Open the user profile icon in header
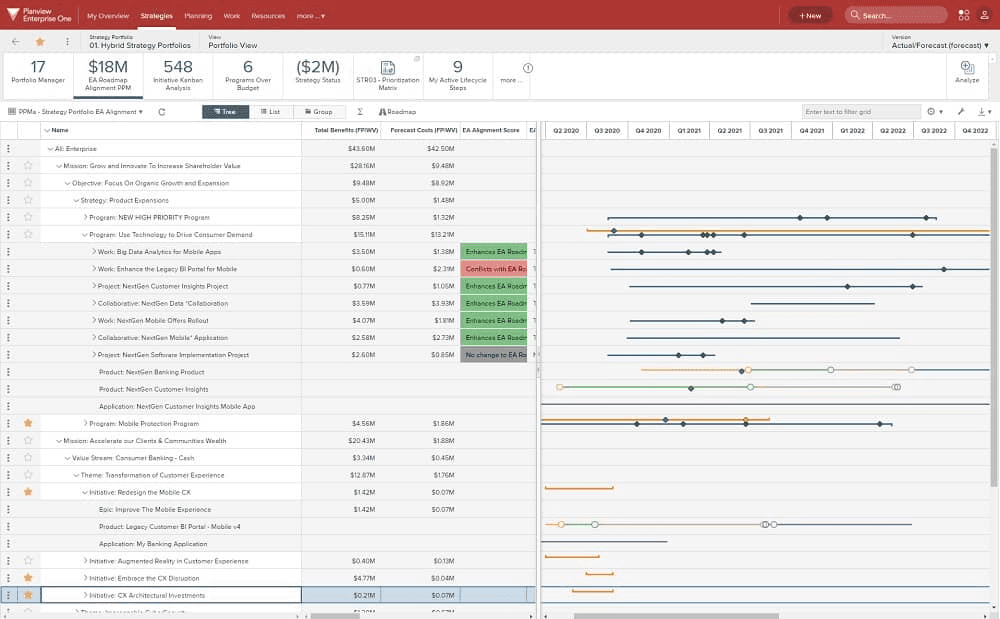 pos(985,15)
